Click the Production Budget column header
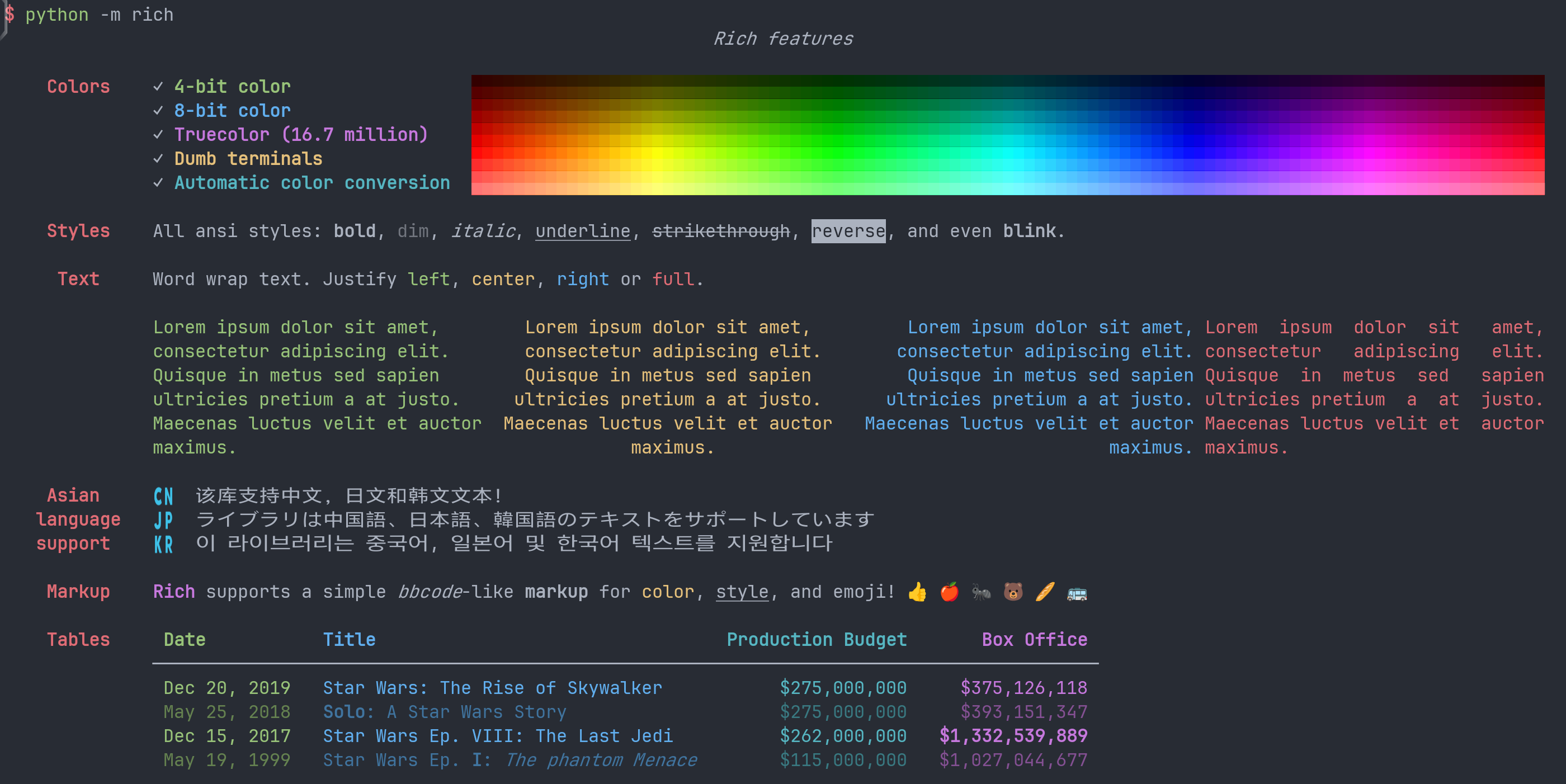This screenshot has width=1566, height=784. pos(817,639)
